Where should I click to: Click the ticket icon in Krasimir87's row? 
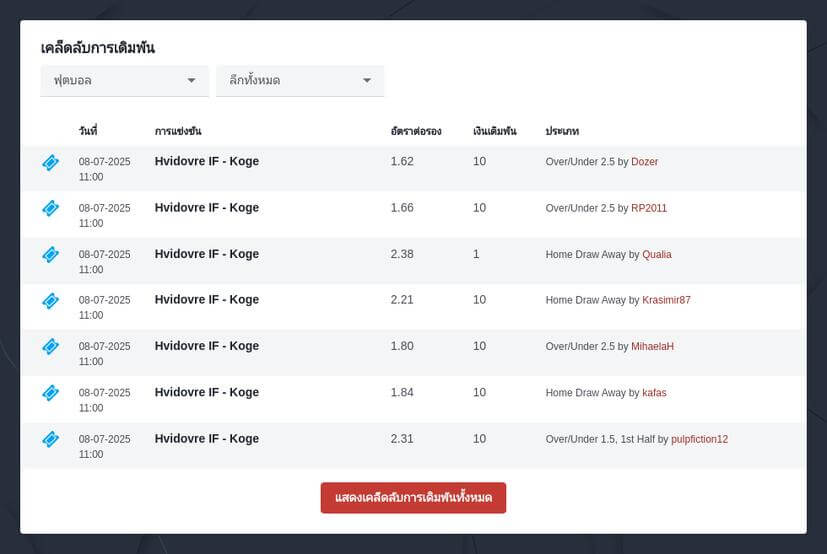[51, 301]
